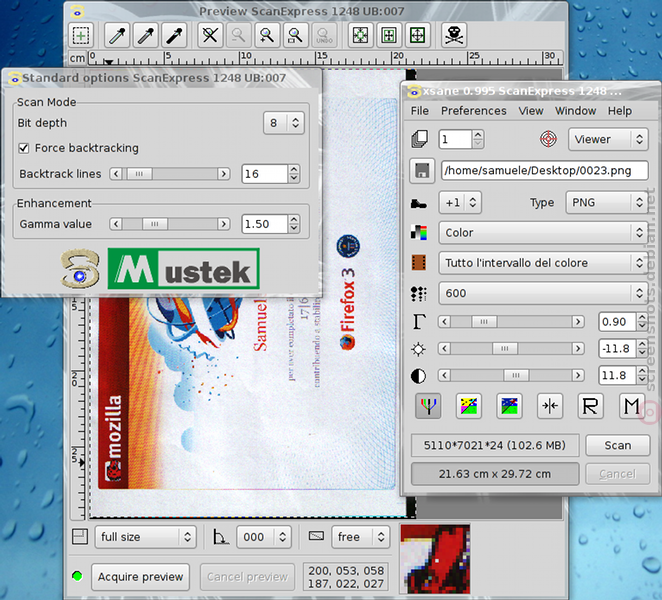Open the +1 filename counter step dropdown
This screenshot has width=662, height=600.
coord(460,203)
